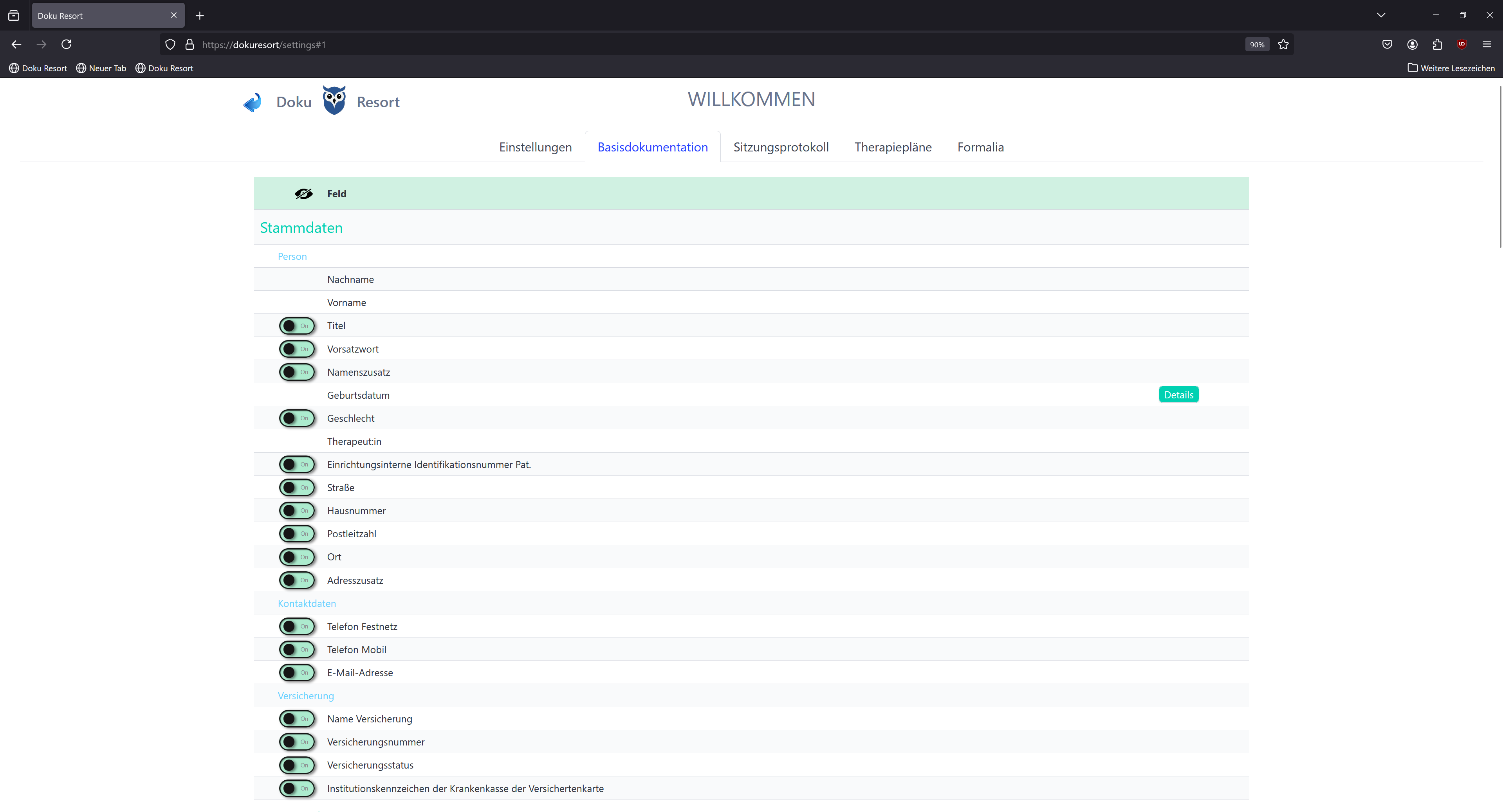The image size is (1503, 812).
Task: Open the Firefox account icon
Action: coord(1412,44)
